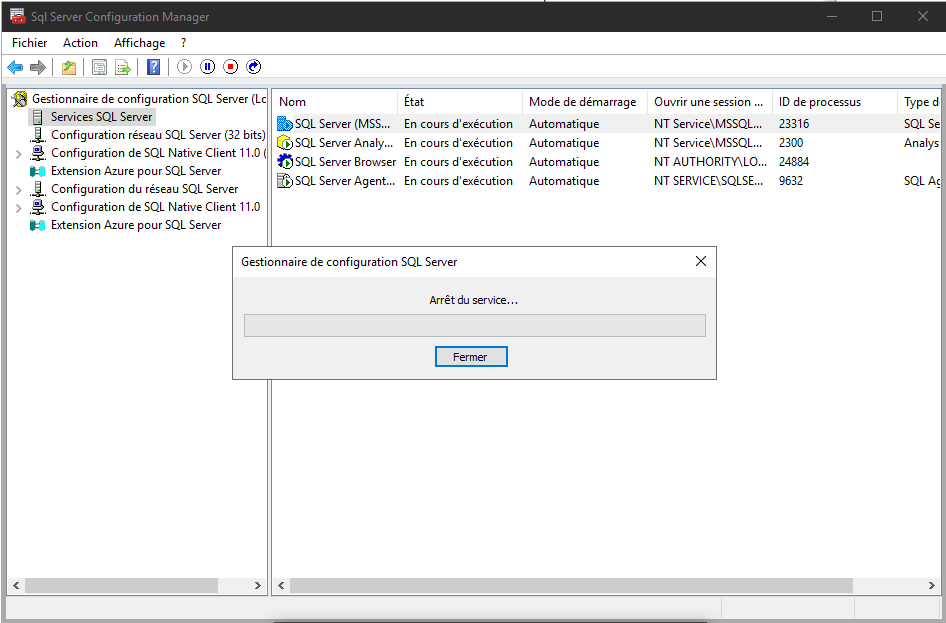Image resolution: width=946 pixels, height=623 pixels.
Task: Click the Export list toolbar icon
Action: (x=123, y=67)
